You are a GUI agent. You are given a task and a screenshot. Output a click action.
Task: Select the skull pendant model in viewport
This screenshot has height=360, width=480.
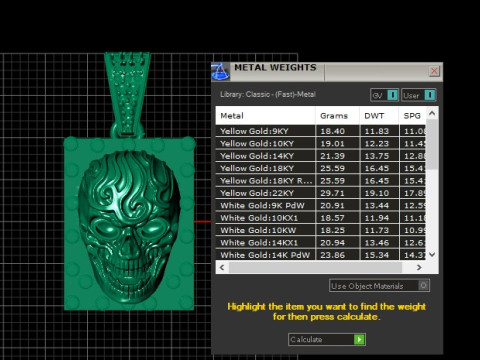point(129,227)
